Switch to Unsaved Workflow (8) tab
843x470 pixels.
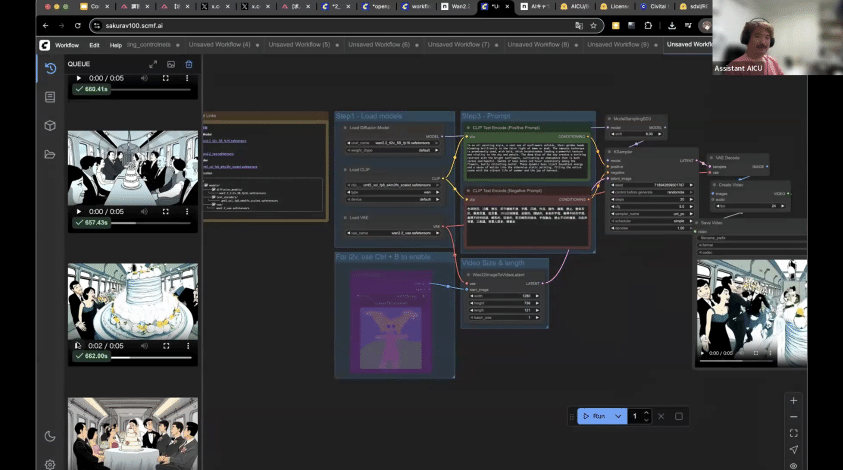[x=539, y=45]
